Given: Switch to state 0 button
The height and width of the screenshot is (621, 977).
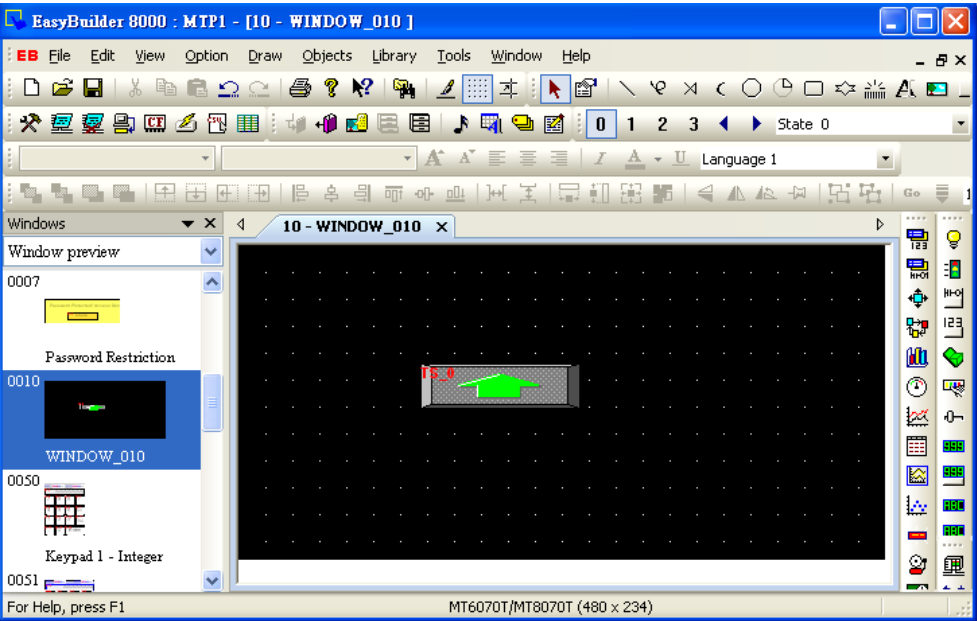Looking at the screenshot, I should pyautogui.click(x=601, y=124).
